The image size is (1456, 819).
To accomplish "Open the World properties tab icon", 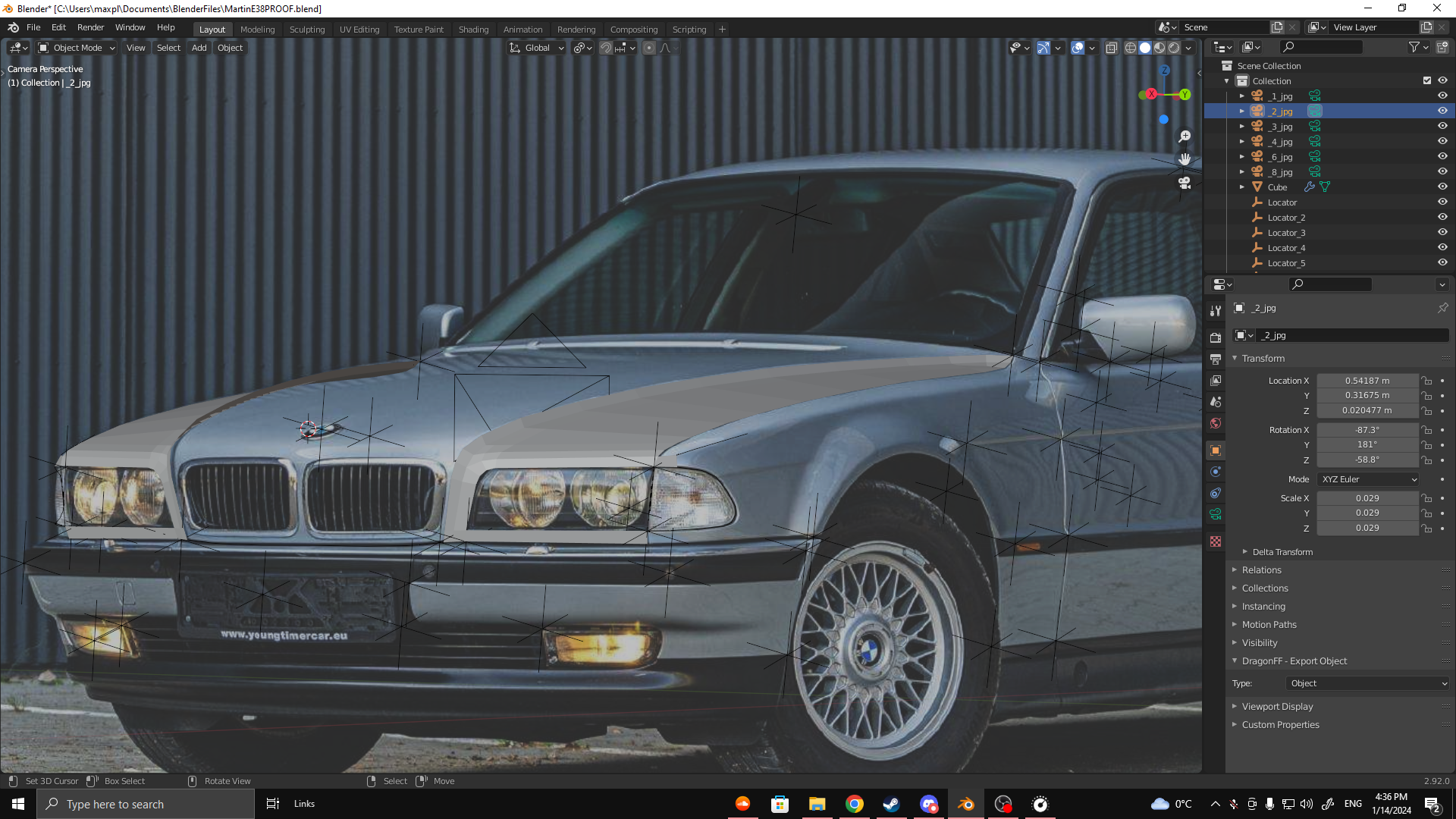I will coord(1216,423).
